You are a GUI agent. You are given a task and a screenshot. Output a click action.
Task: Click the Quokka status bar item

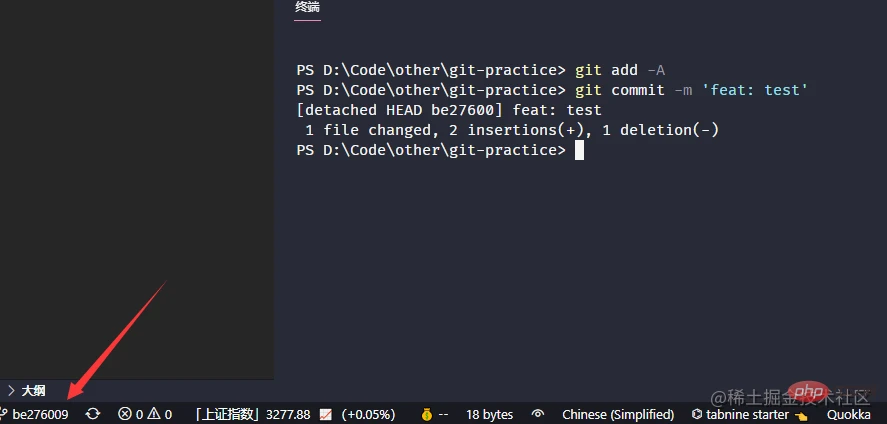tap(848, 414)
